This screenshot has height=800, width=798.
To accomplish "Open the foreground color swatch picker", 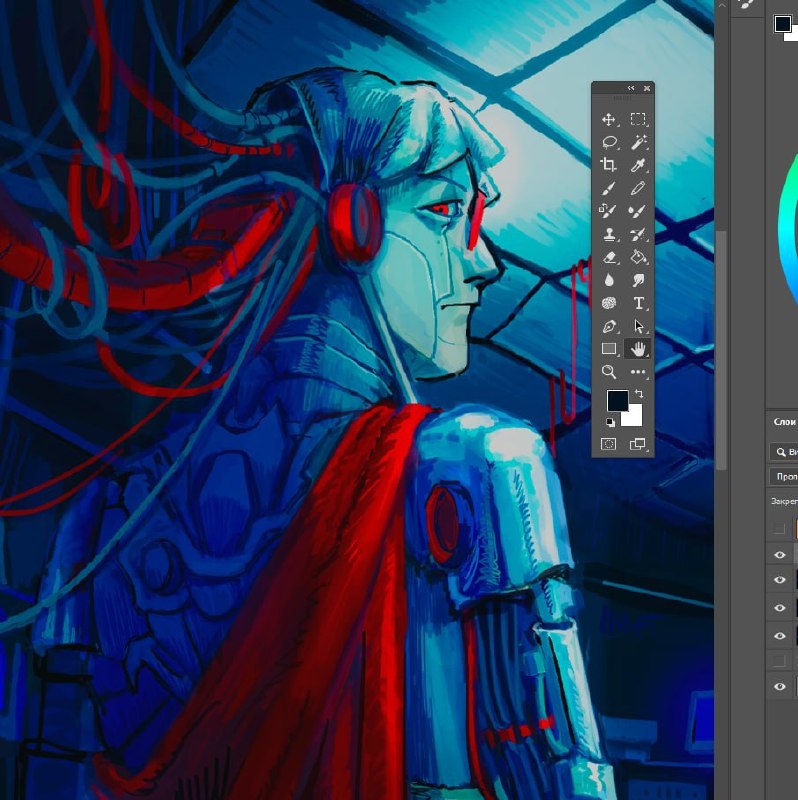I will pos(617,399).
